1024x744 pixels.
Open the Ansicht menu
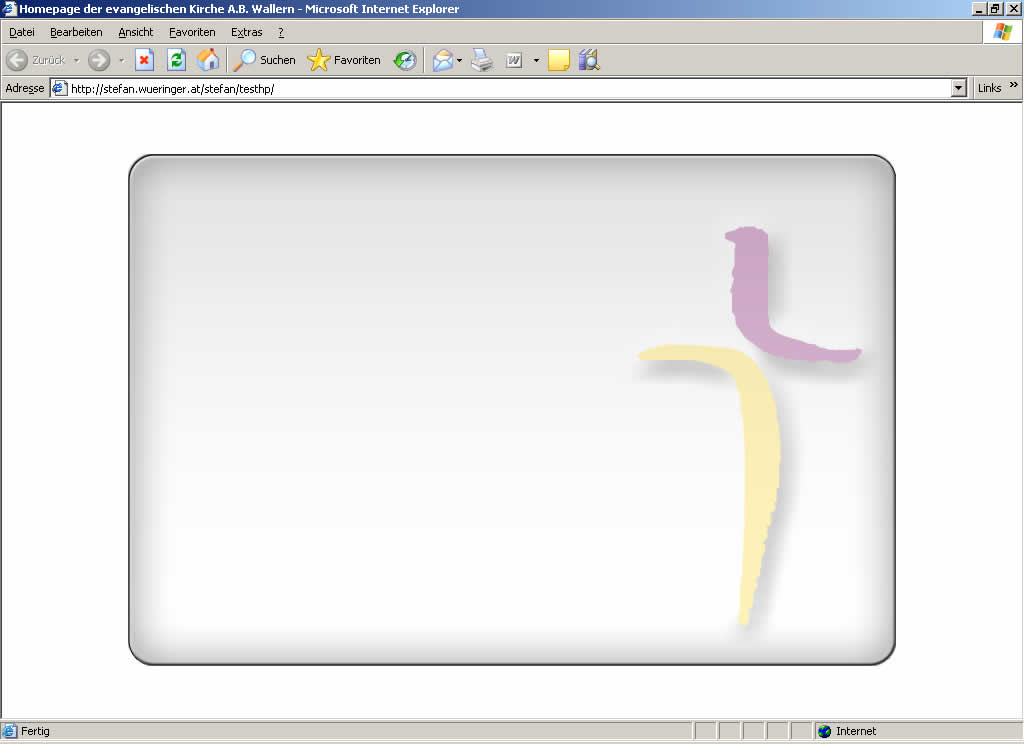136,32
